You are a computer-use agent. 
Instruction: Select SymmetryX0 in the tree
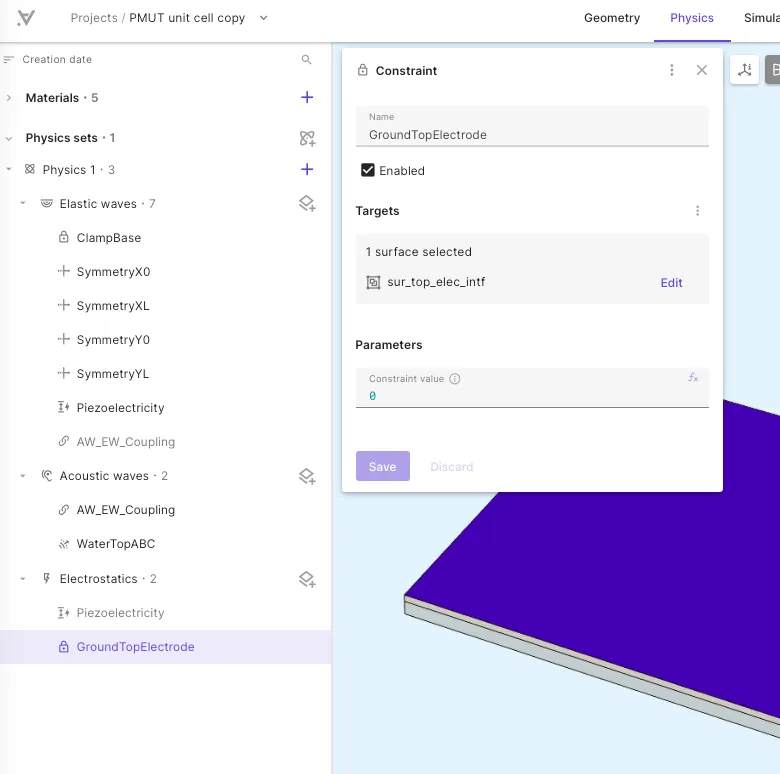coord(113,272)
